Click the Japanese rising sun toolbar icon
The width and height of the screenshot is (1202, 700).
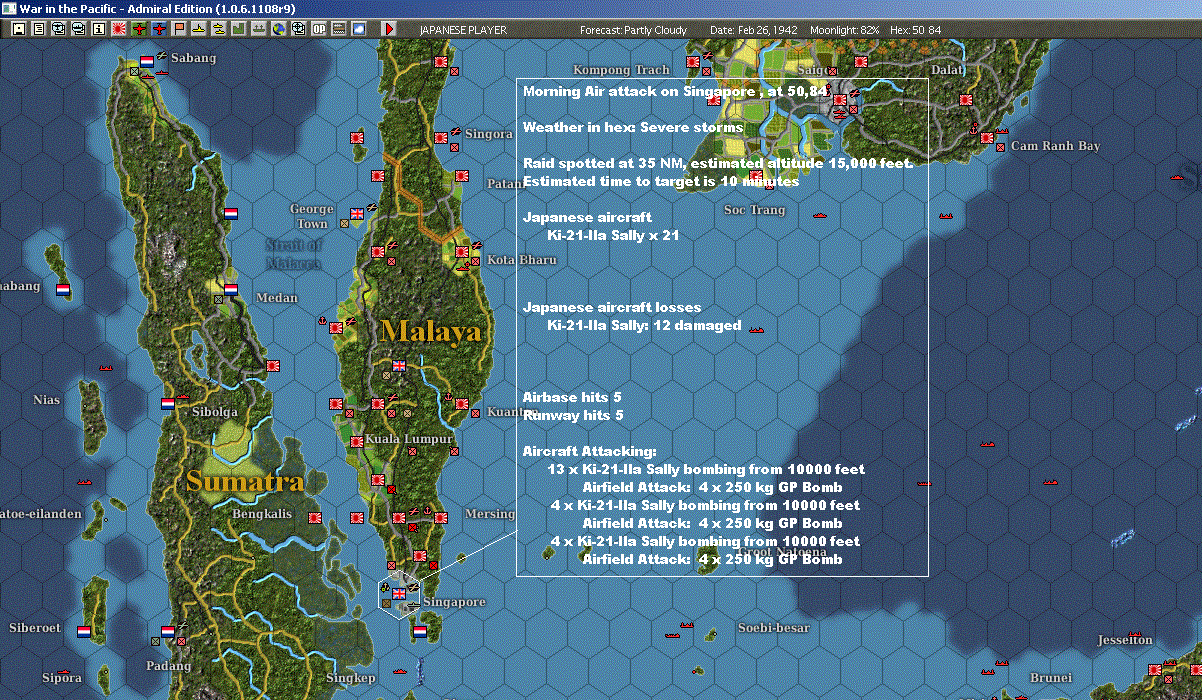[118, 29]
